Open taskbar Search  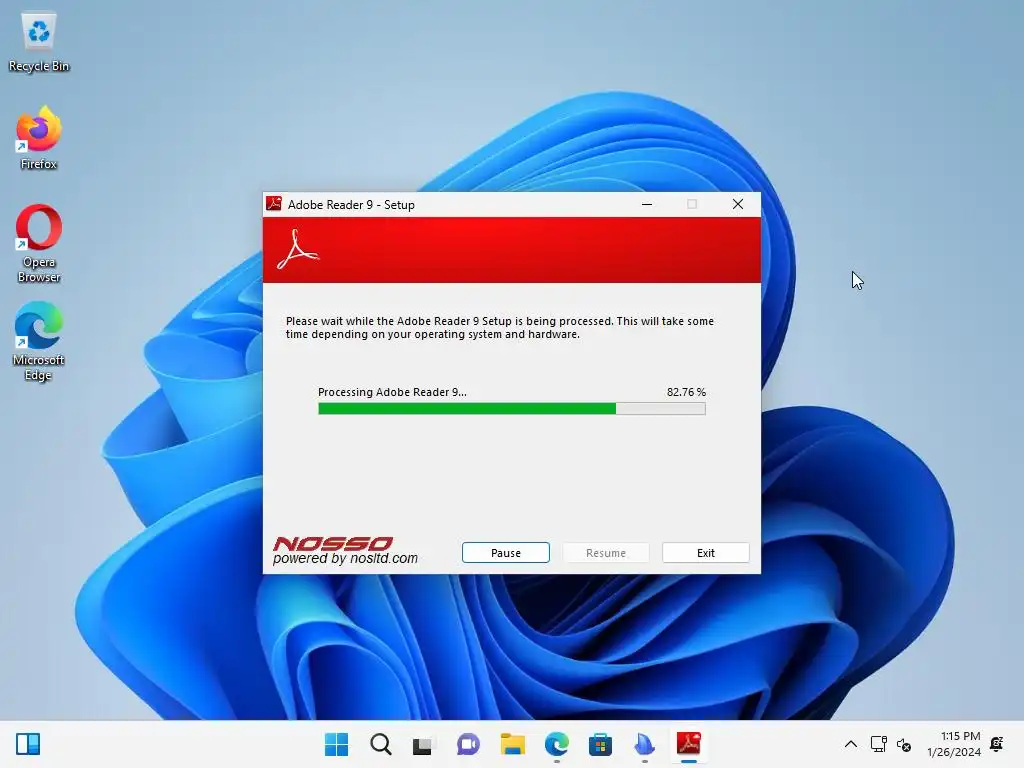click(x=381, y=744)
